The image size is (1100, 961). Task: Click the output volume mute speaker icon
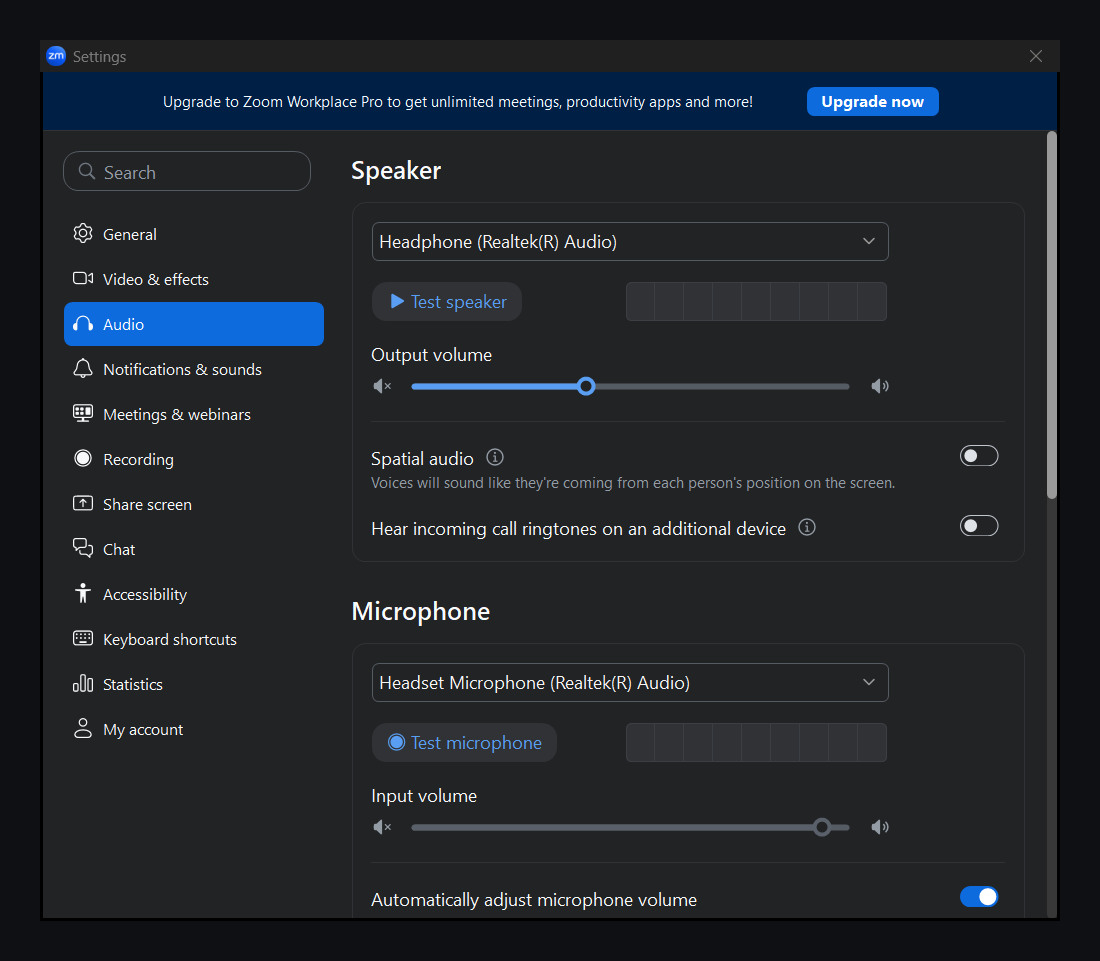[382, 386]
